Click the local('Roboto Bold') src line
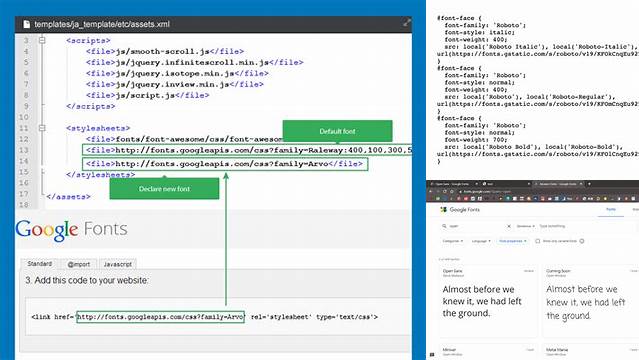Screen dimensions: 639x360 tap(533, 147)
